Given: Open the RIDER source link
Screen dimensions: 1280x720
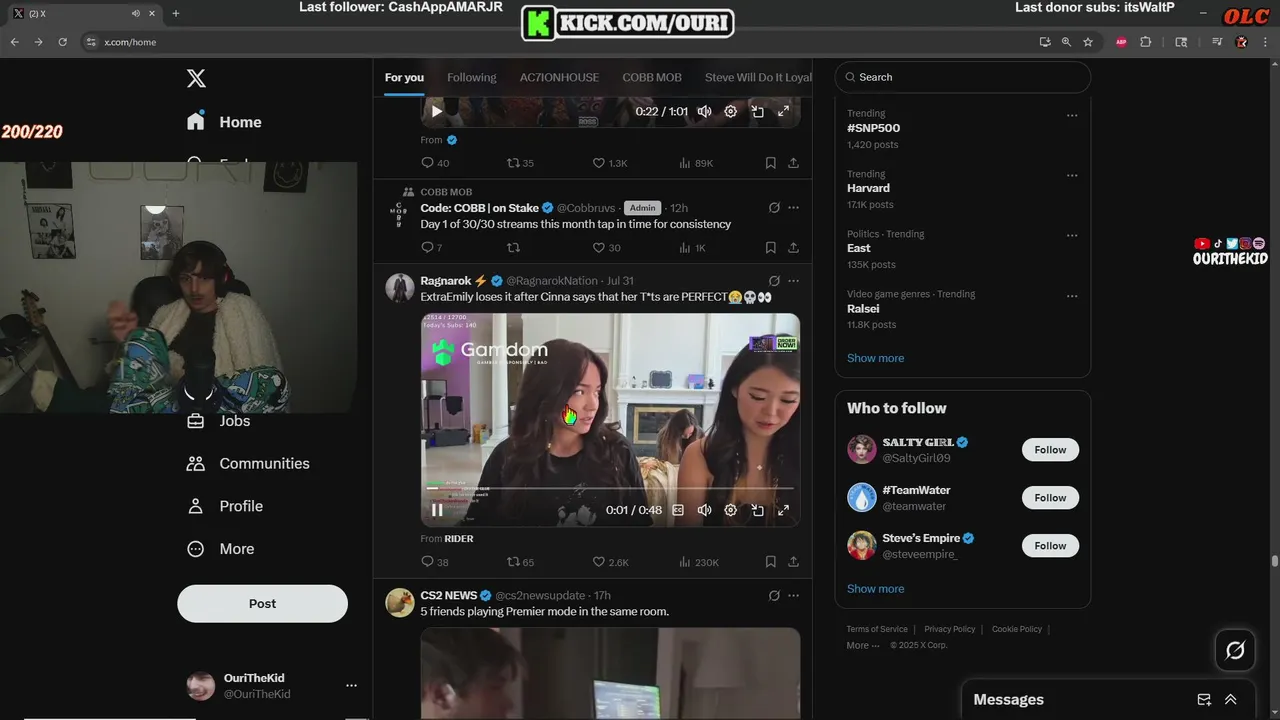Looking at the screenshot, I should coord(459,538).
